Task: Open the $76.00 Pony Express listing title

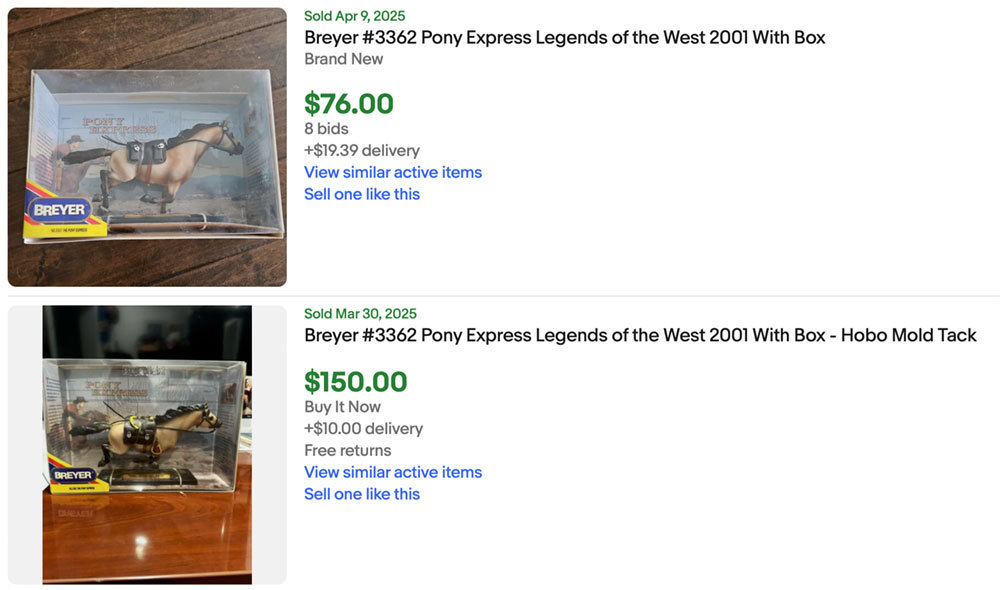Action: point(564,38)
